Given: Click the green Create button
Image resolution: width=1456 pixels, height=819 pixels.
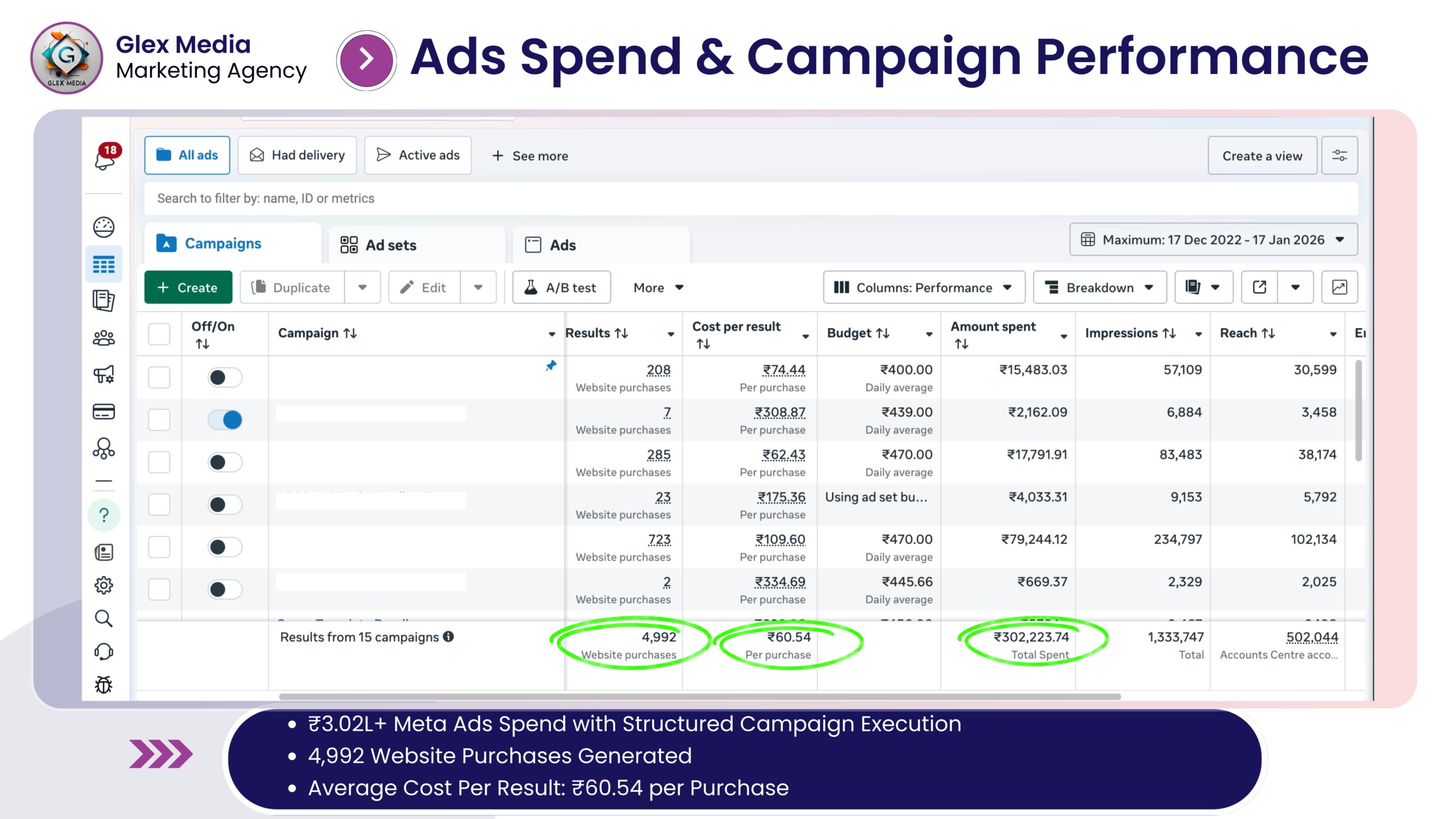Looking at the screenshot, I should pos(188,287).
